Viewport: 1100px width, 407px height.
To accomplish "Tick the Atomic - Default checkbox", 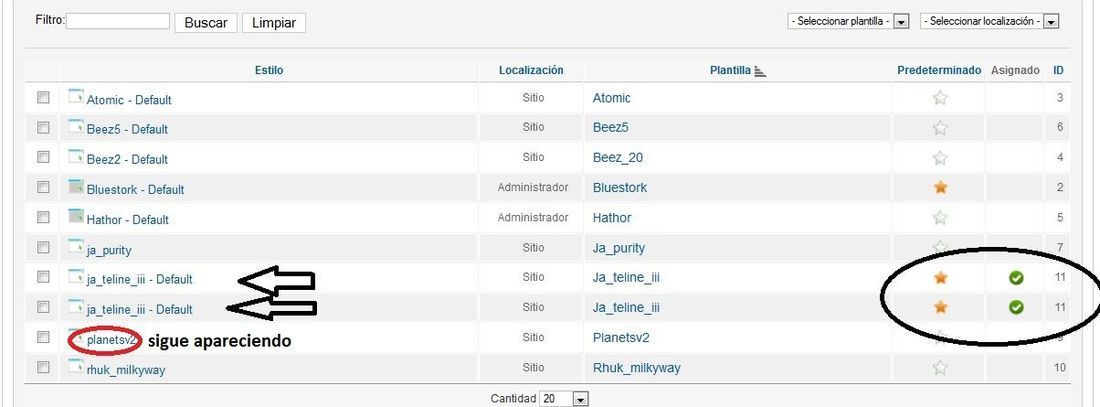I will (43, 98).
